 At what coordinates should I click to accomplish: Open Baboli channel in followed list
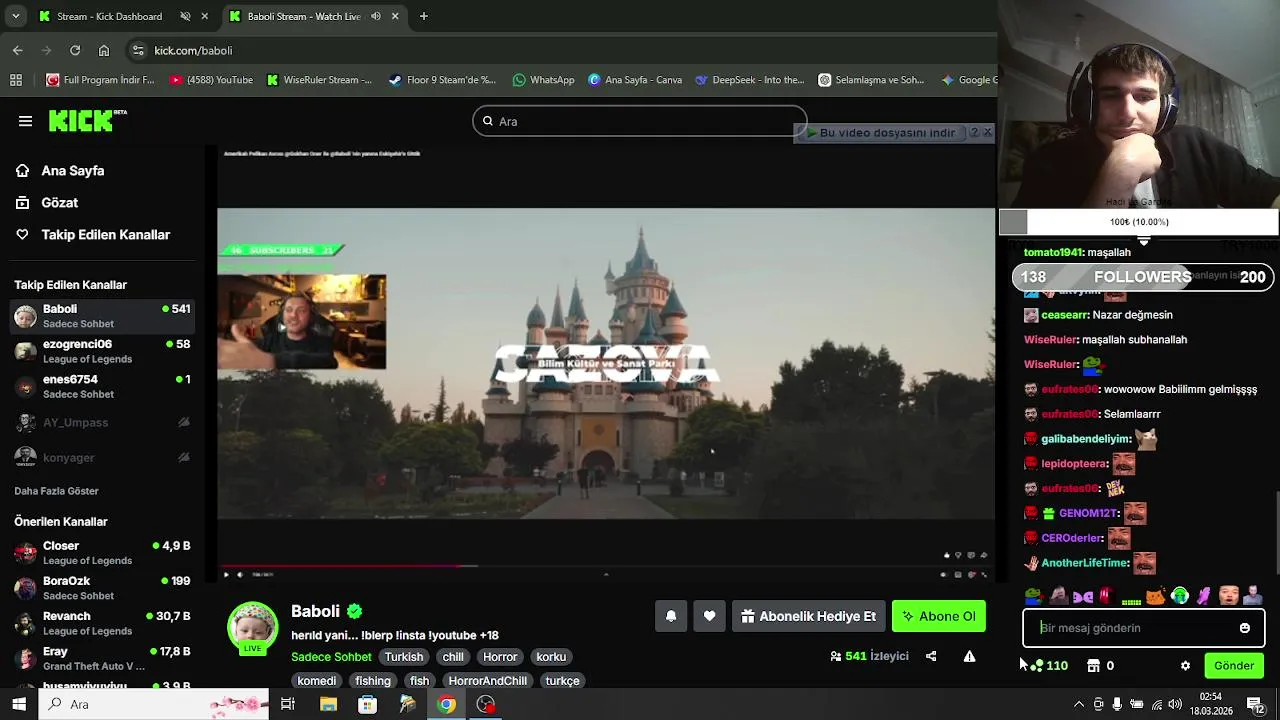pos(102,316)
